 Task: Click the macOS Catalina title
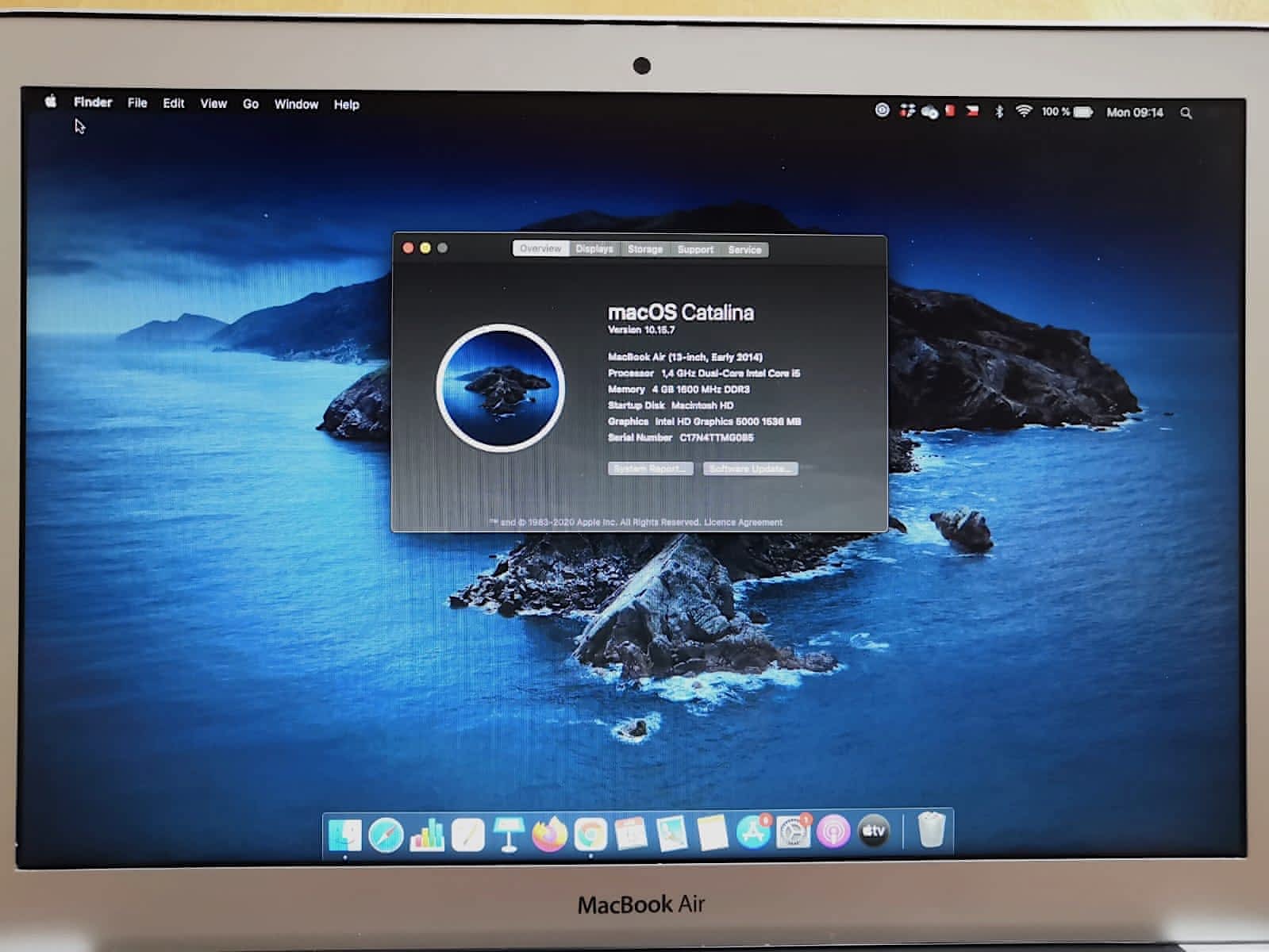pos(681,313)
